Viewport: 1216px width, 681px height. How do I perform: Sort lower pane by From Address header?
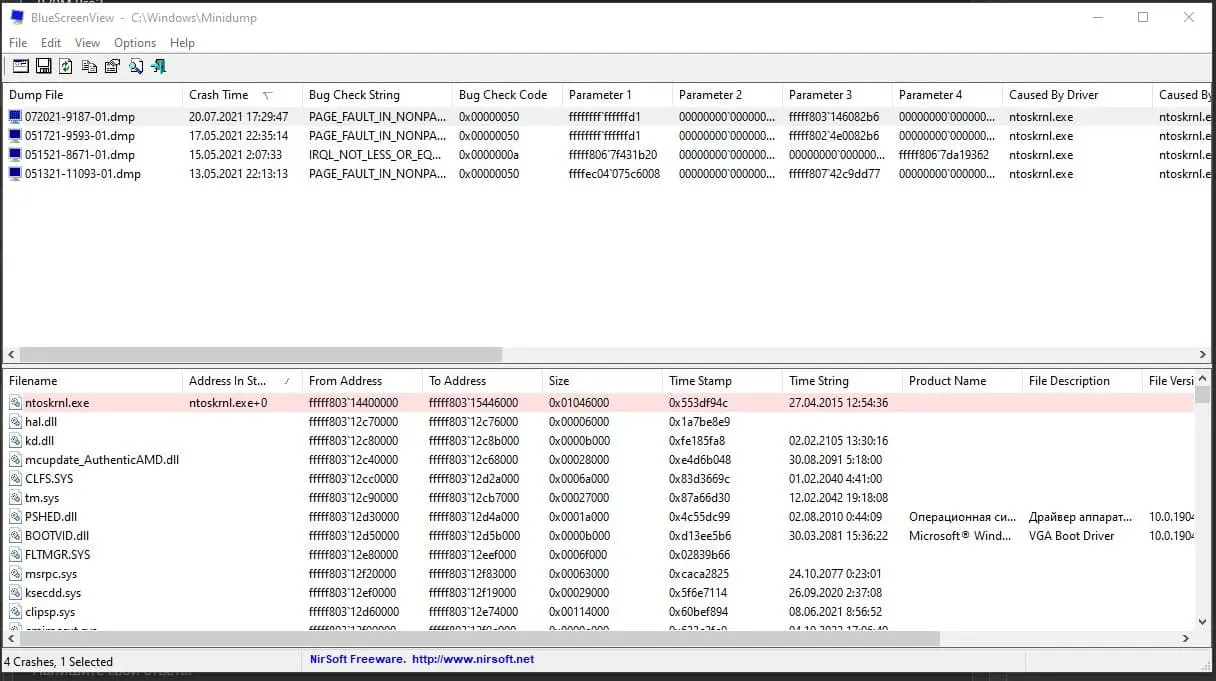click(x=363, y=381)
